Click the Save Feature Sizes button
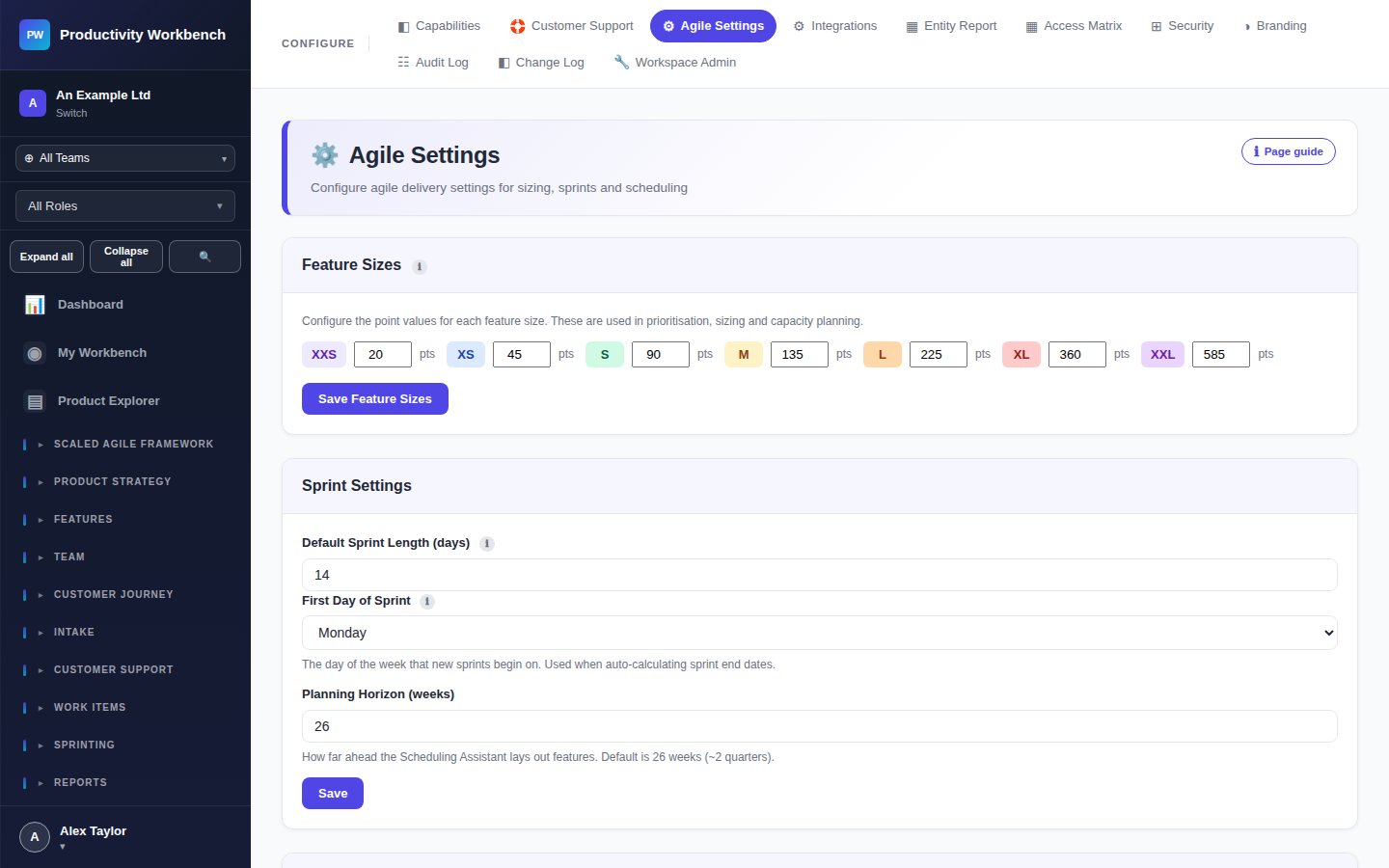Screen dimensions: 1389x868 (x=375, y=399)
